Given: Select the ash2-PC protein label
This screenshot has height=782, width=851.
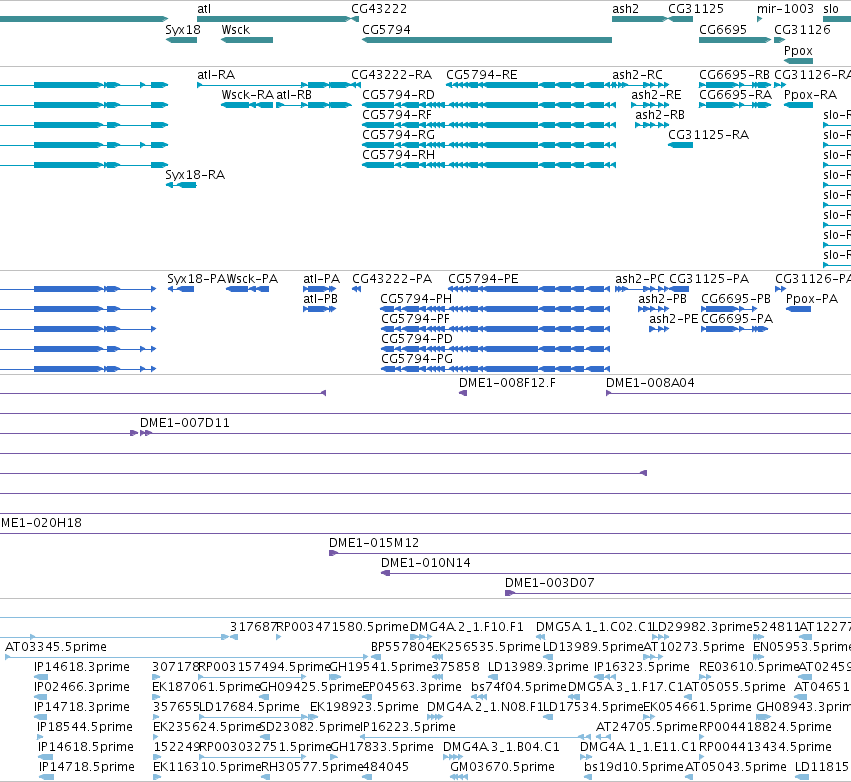Looking at the screenshot, I should [639, 279].
